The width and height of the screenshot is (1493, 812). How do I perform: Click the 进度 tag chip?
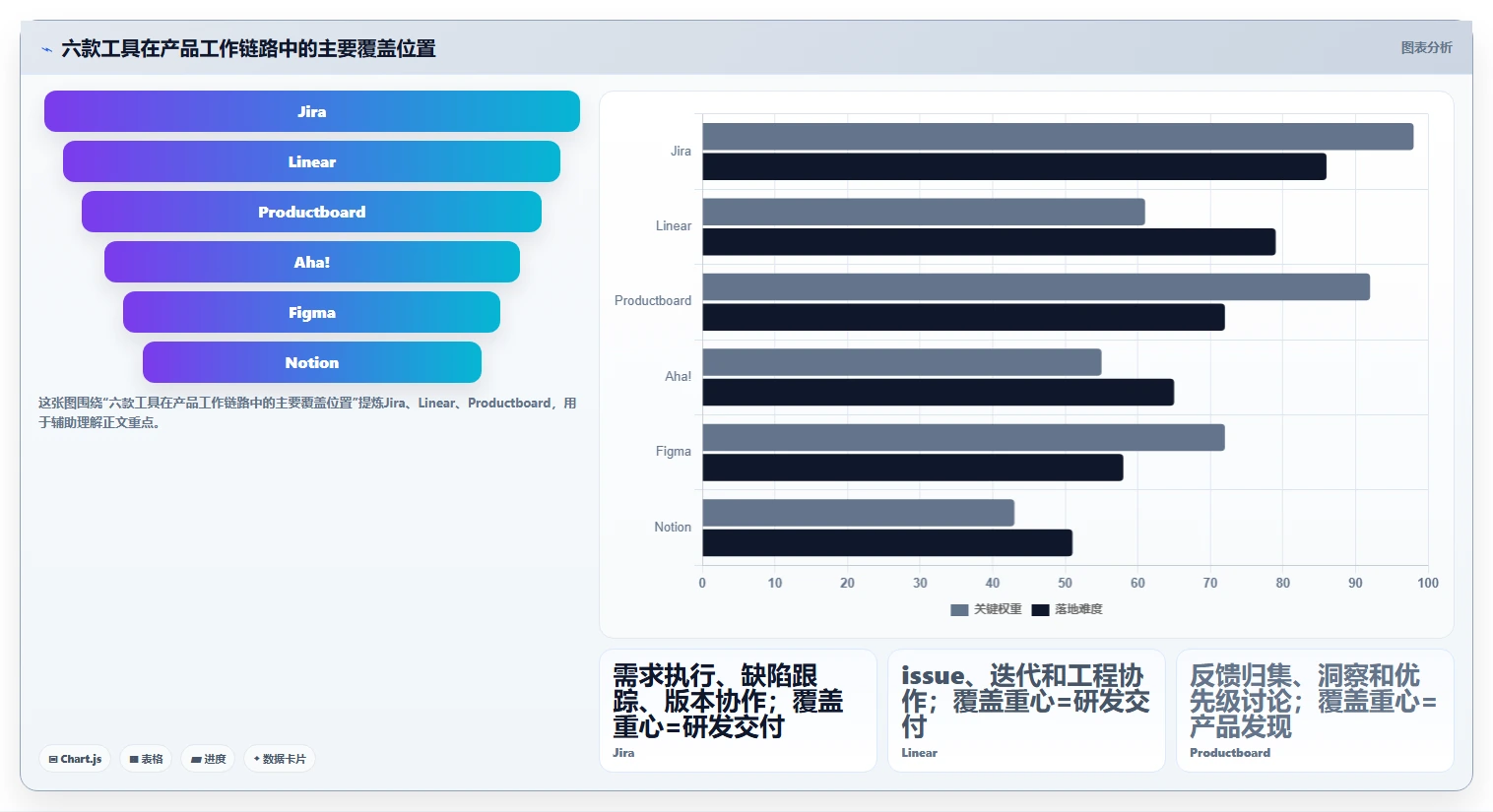click(208, 759)
